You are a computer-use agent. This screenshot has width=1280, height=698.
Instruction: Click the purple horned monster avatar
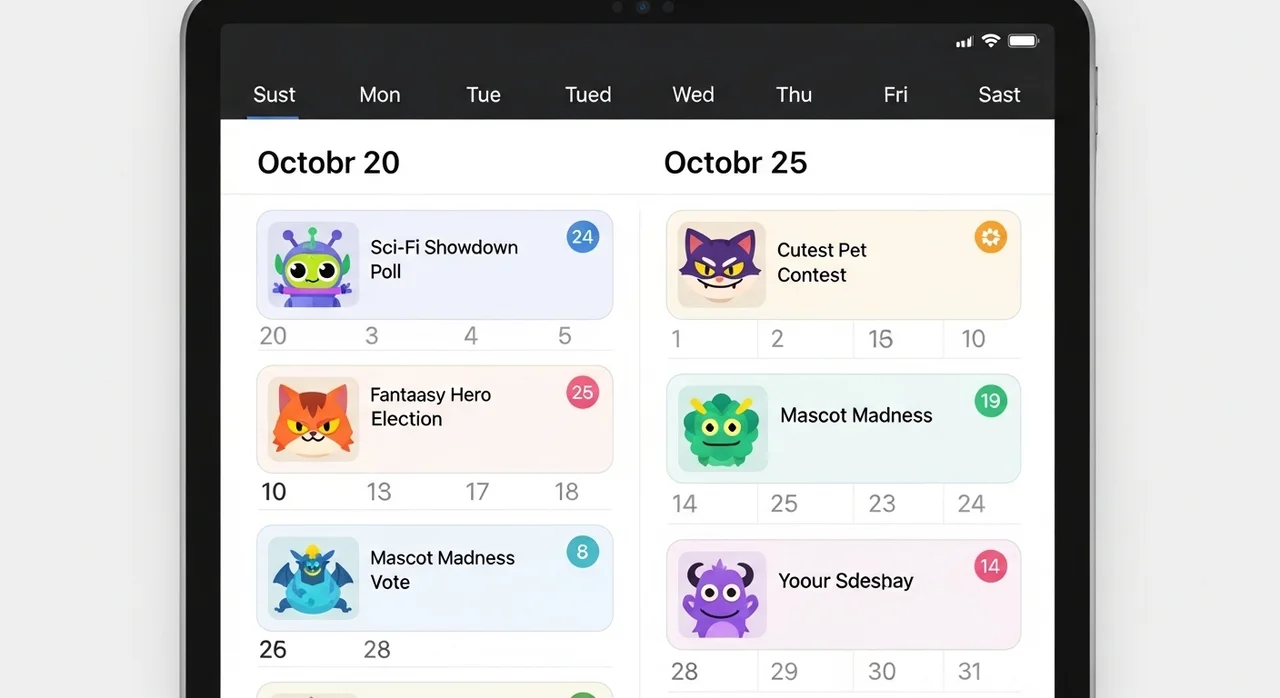point(722,594)
